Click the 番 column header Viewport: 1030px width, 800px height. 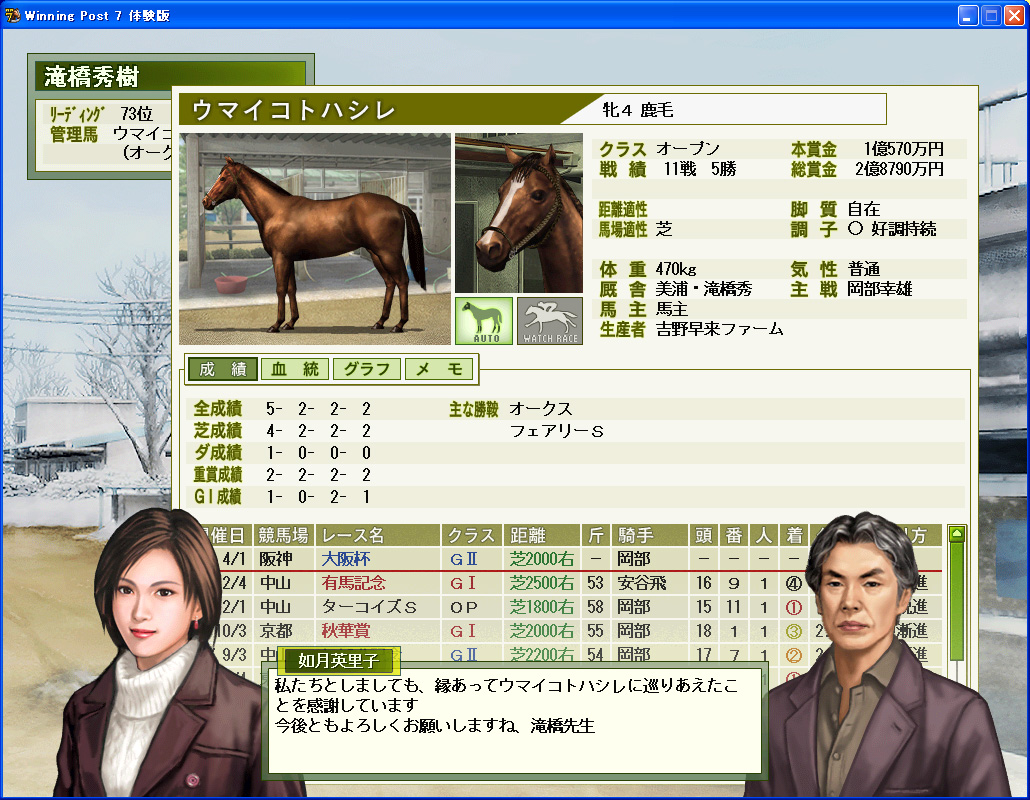(734, 535)
